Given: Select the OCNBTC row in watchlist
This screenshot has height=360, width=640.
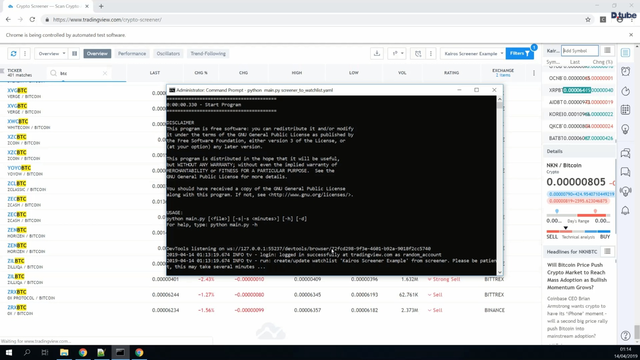Looking at the screenshot, I should coord(580,78).
